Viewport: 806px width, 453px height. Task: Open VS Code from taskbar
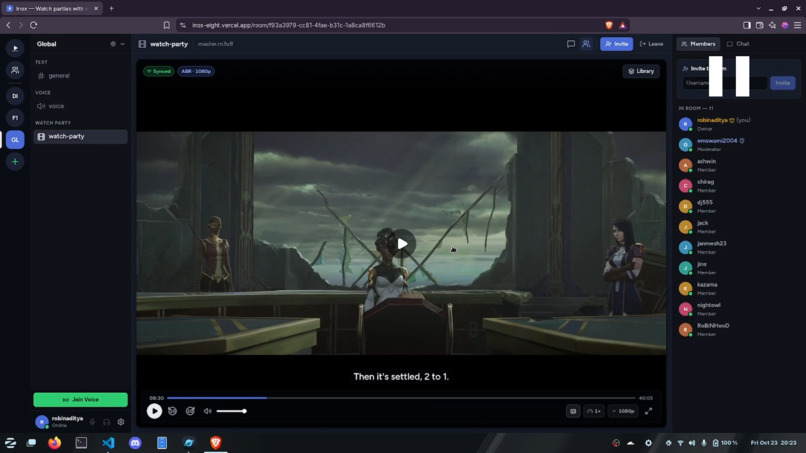click(108, 443)
